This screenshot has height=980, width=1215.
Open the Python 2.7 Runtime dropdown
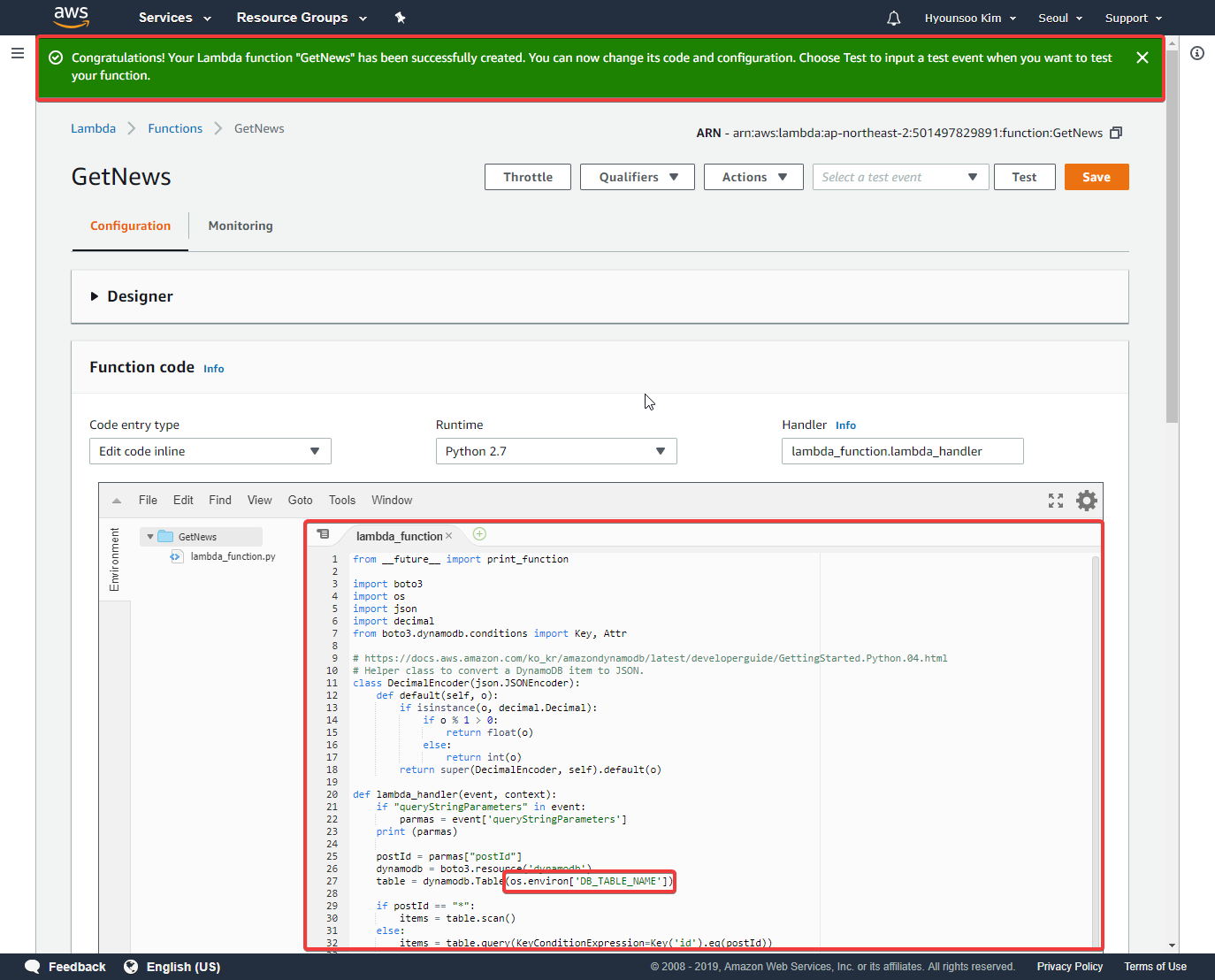click(x=556, y=451)
